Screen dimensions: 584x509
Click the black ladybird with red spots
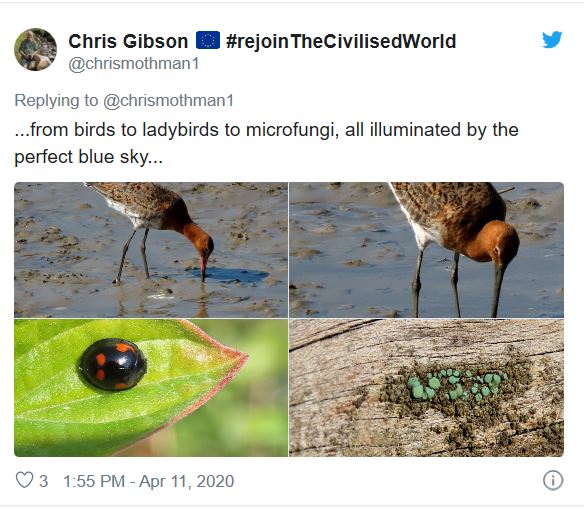click(113, 365)
